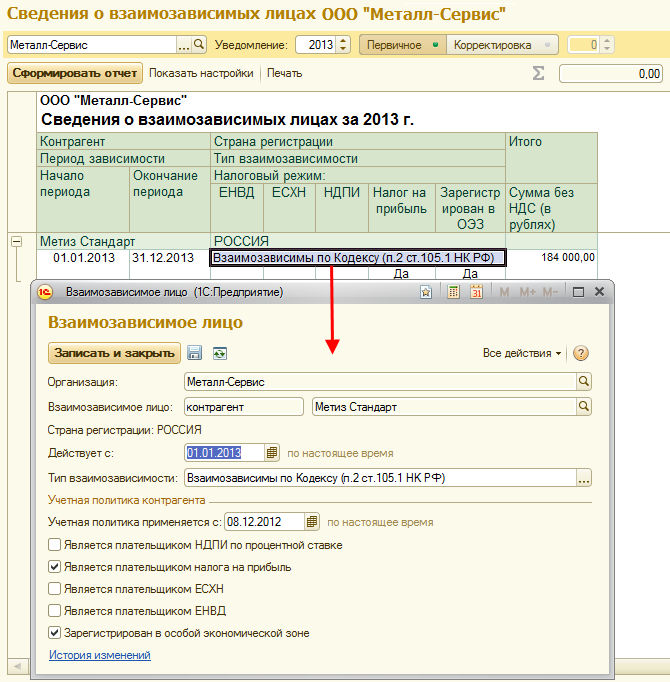Click the контрагент type field
Screen dimensions: 670x682
[244, 407]
